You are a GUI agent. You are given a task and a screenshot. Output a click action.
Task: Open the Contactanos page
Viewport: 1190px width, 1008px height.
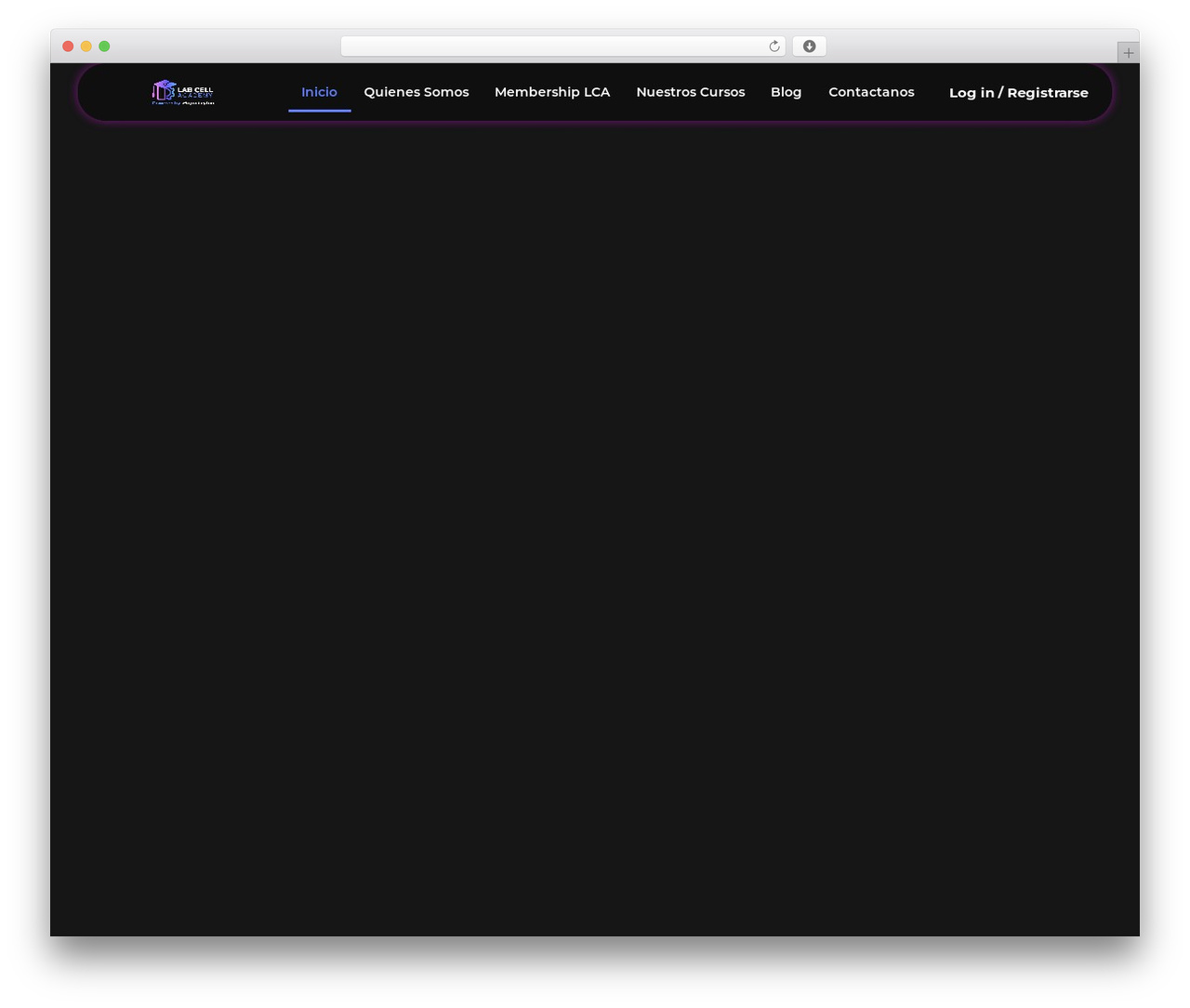tap(871, 92)
